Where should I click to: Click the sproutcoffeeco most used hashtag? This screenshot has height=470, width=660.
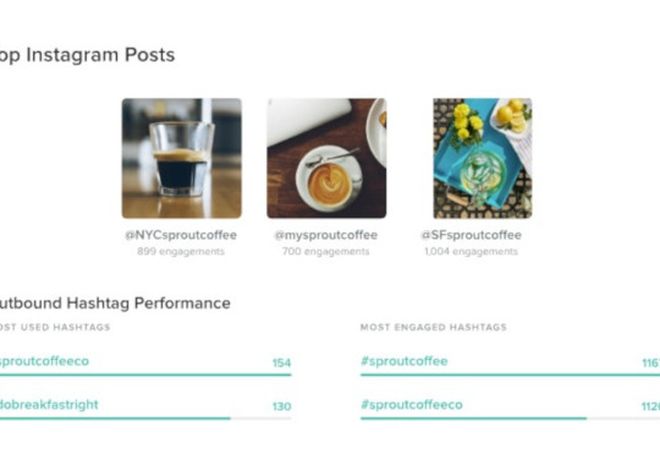[x=44, y=361]
